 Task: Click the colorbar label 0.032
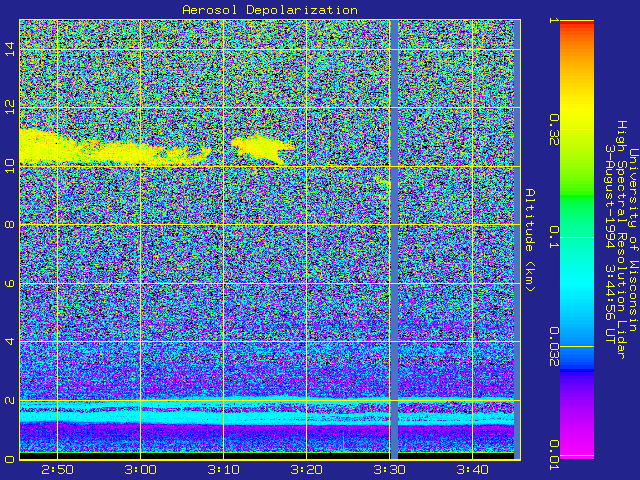click(553, 346)
